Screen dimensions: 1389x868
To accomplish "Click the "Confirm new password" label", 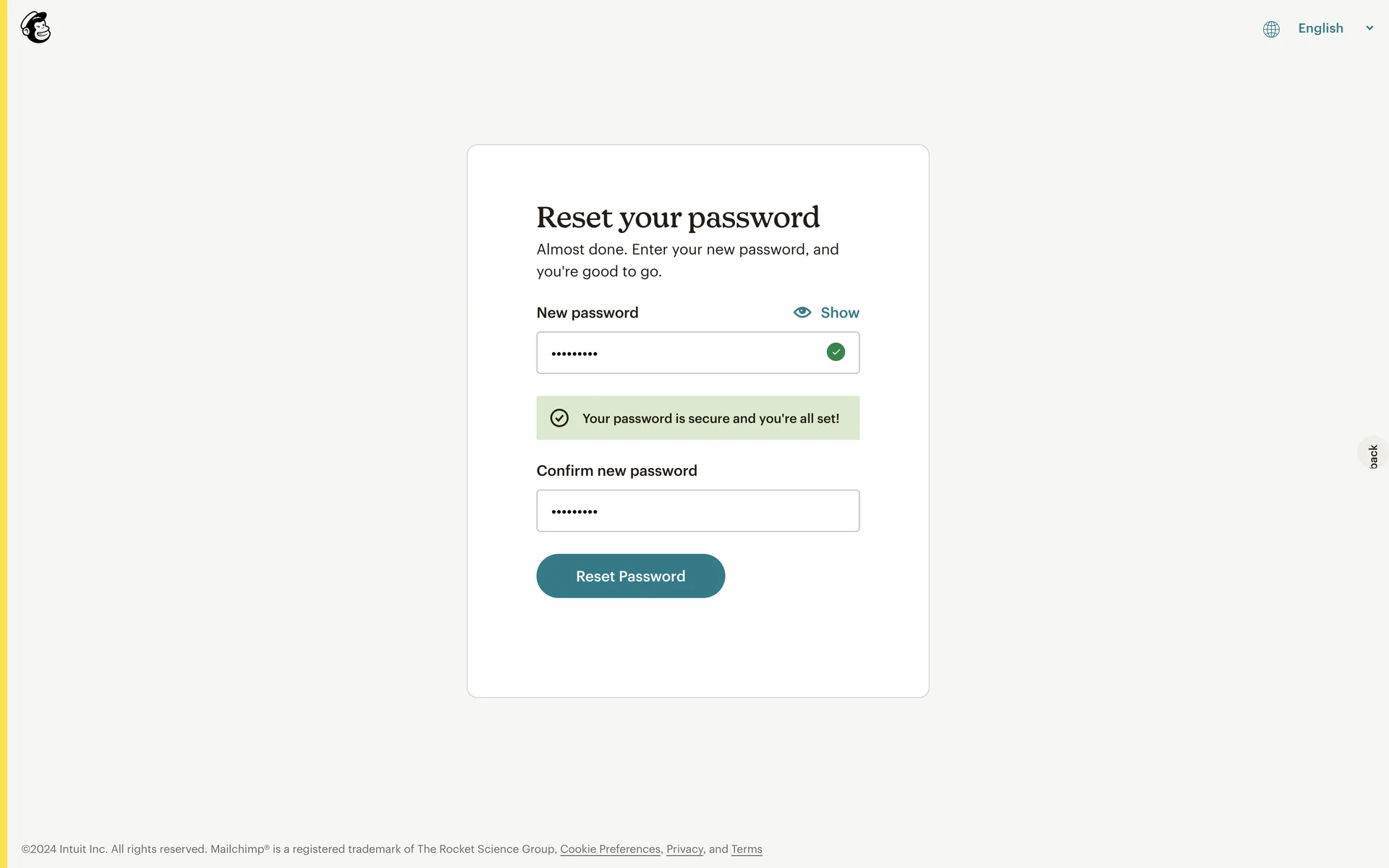I will [616, 471].
